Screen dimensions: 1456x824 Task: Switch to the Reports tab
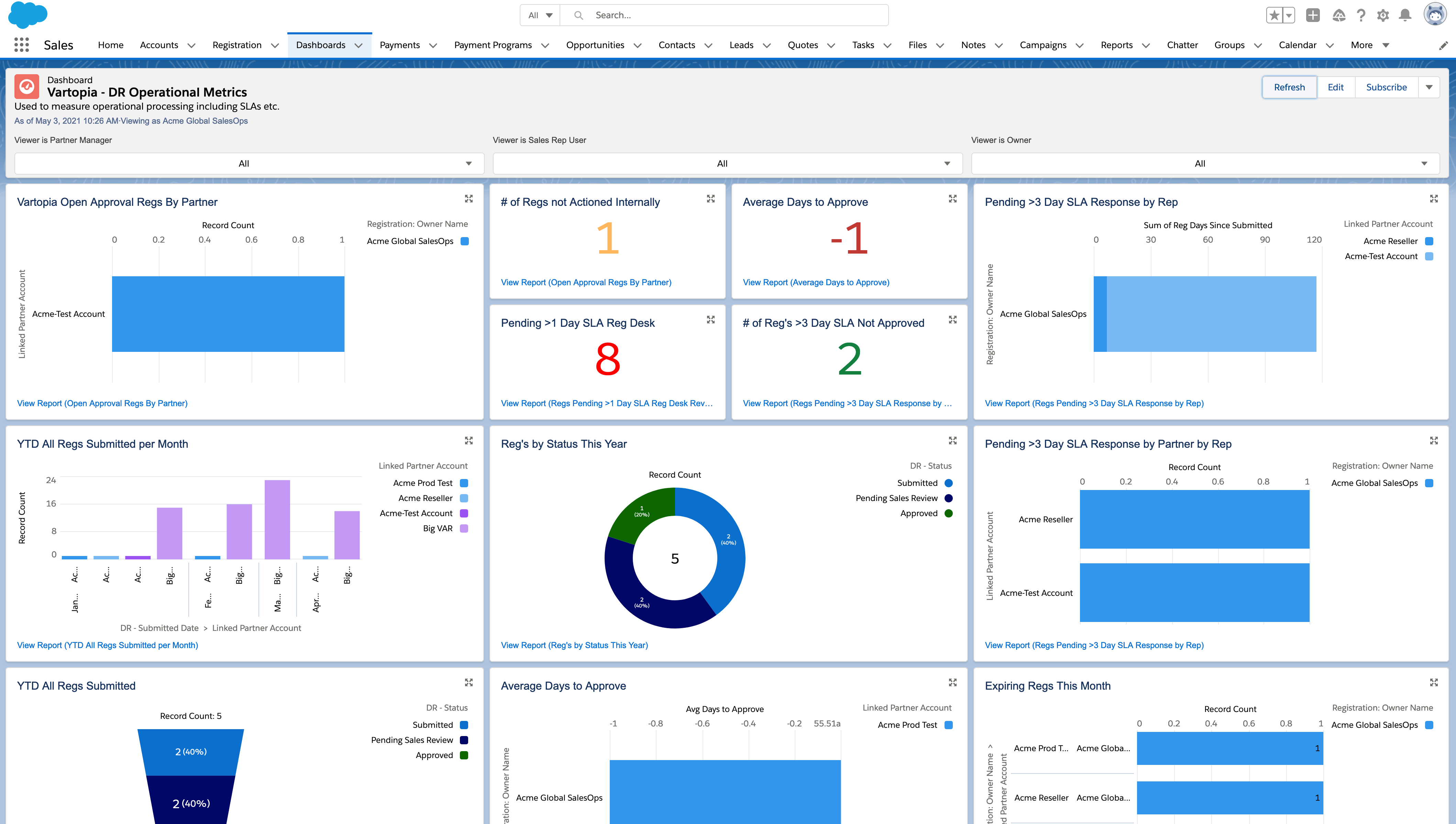coord(1116,45)
